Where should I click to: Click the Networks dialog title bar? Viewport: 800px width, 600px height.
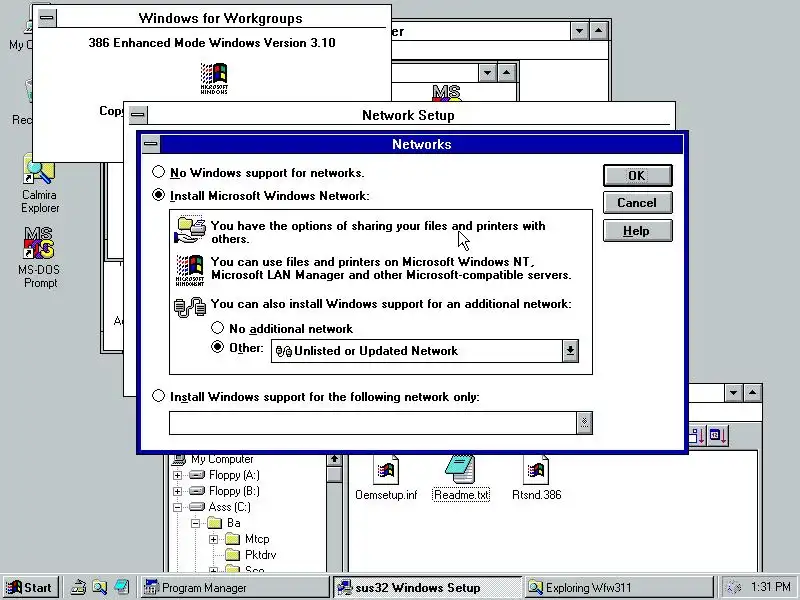coord(421,144)
